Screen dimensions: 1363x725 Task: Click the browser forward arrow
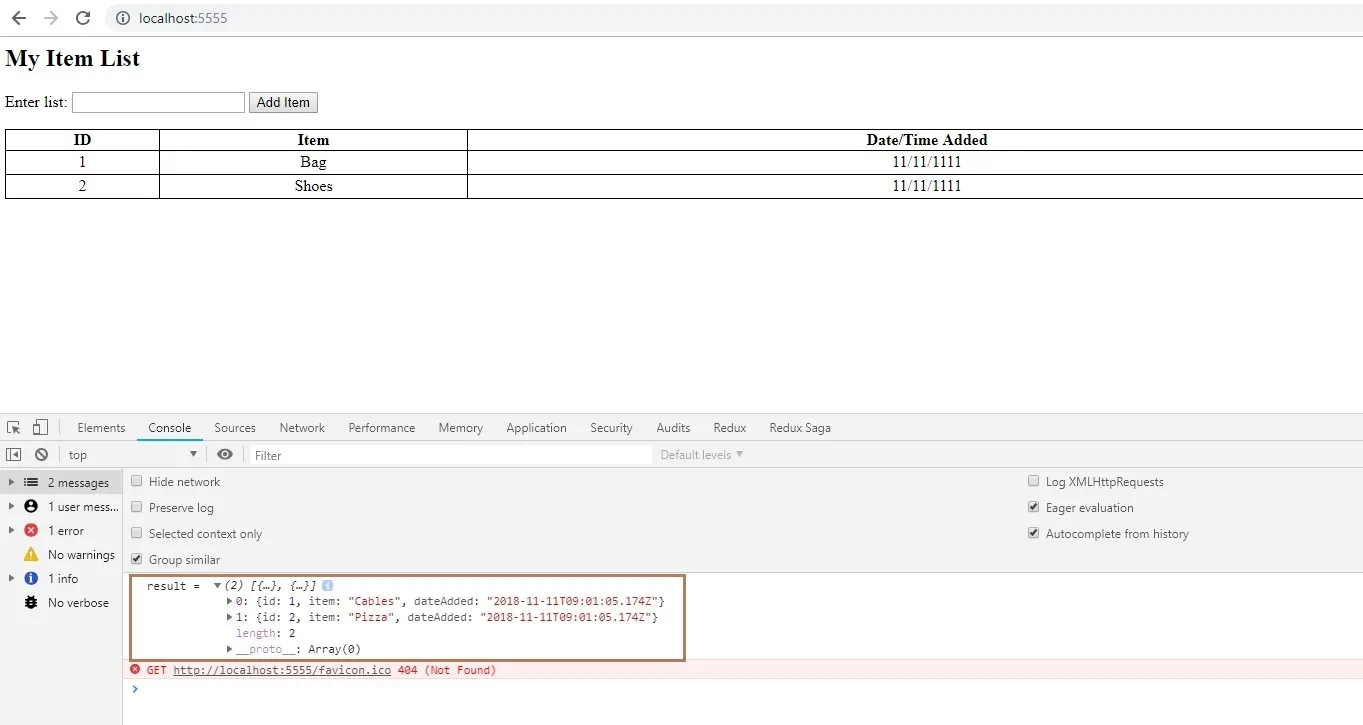coord(51,18)
